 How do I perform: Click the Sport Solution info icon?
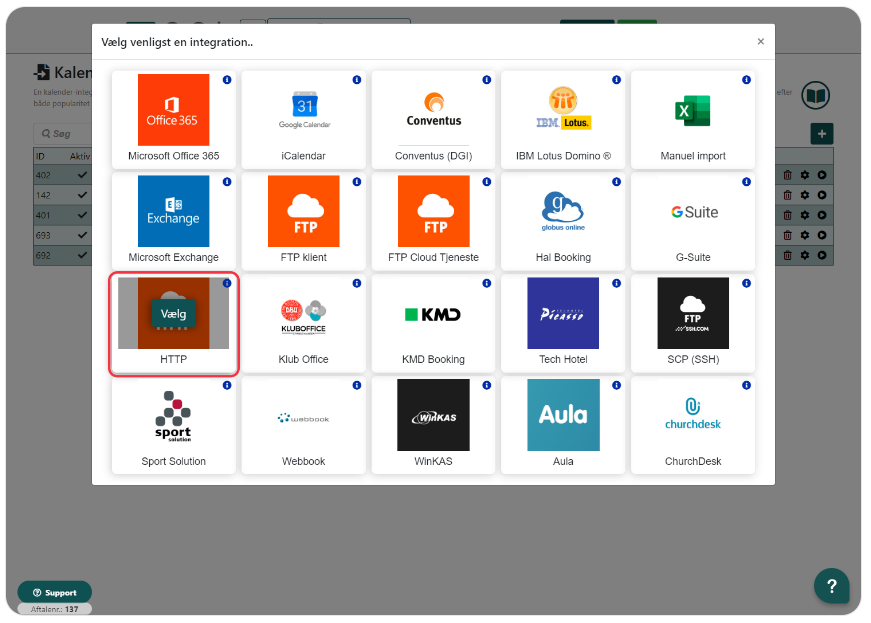tap(227, 385)
